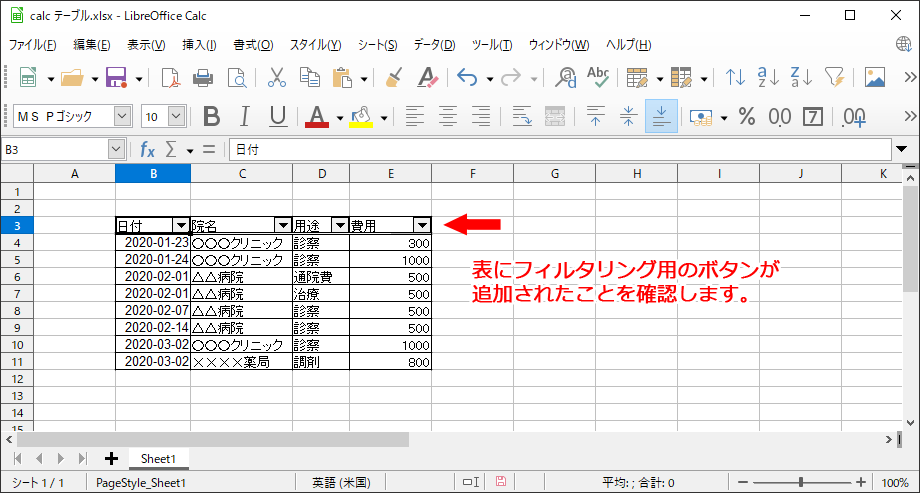Open filter dropdown for 費用 column
Viewport: 920px width, 493px height.
[422, 225]
